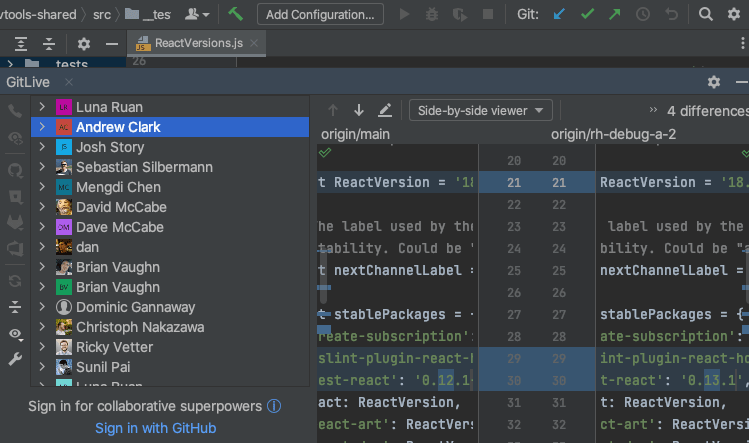Open editor tabs more options menu
The width and height of the screenshot is (749, 443).
click(742, 43)
